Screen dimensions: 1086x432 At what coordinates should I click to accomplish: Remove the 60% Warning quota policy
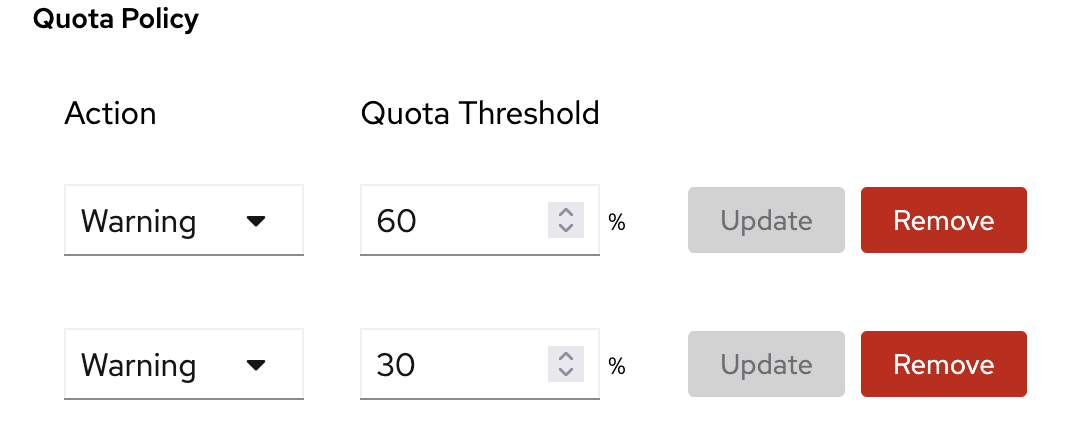(x=943, y=220)
